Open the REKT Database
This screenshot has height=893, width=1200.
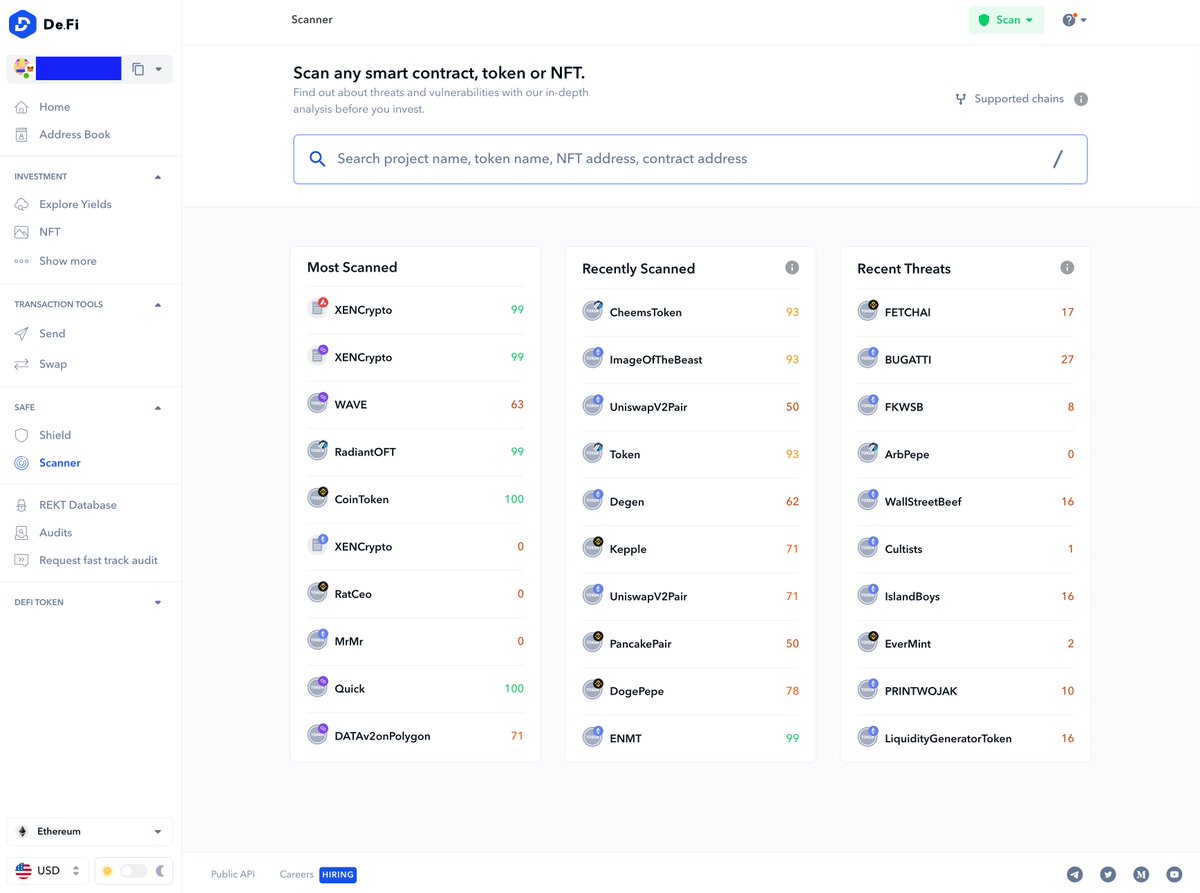point(77,505)
